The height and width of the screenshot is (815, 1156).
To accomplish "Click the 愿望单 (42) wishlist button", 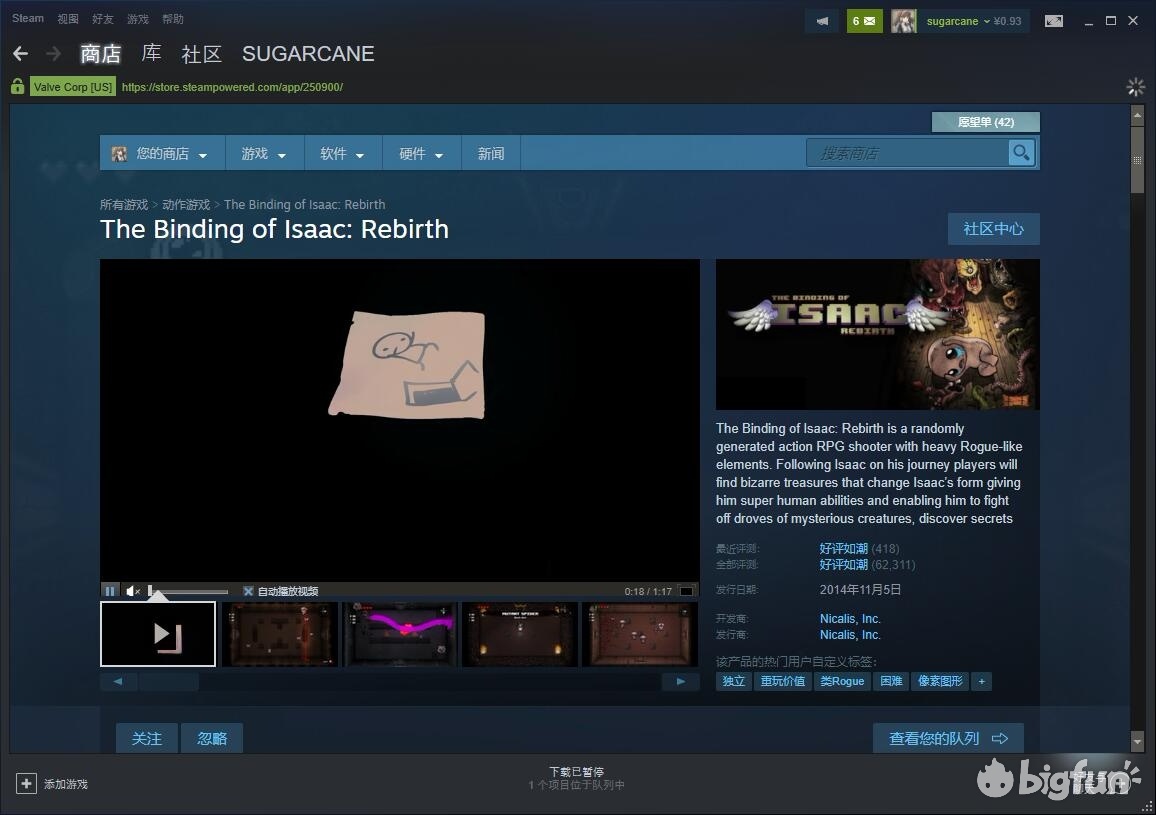I will tap(985, 122).
